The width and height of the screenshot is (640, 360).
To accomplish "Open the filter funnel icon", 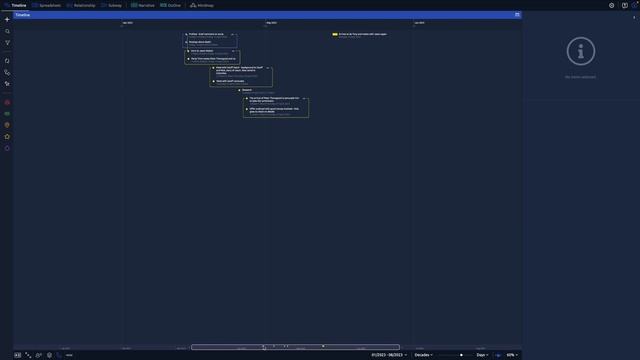I will tap(7, 42).
